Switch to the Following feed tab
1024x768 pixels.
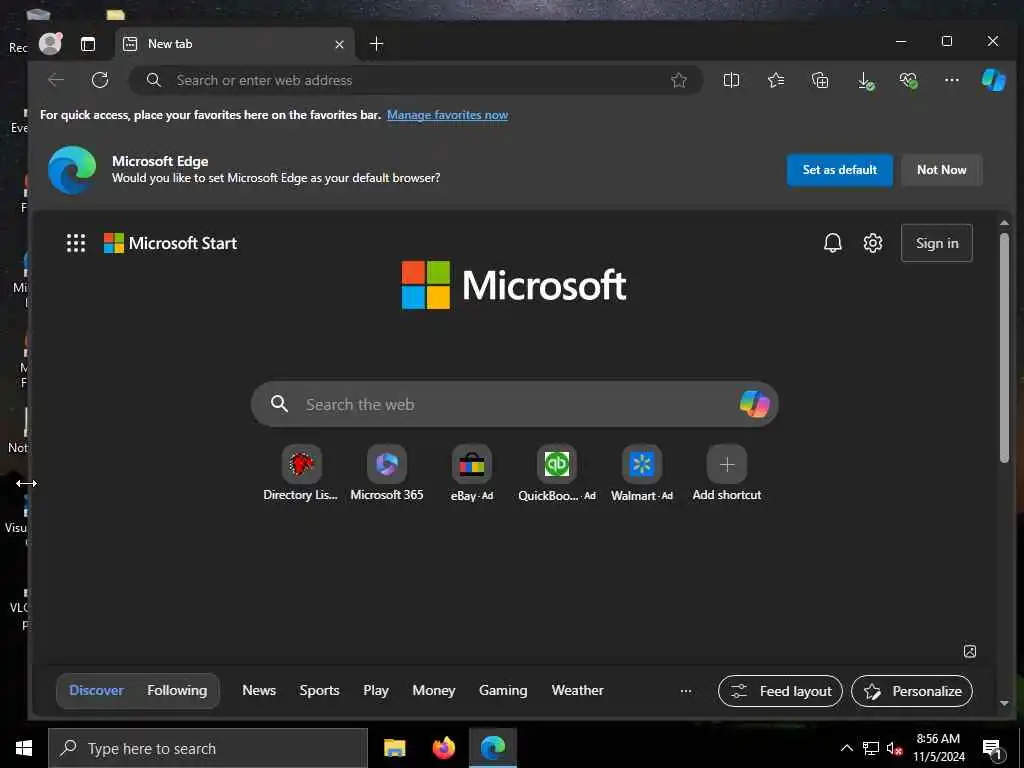(177, 690)
